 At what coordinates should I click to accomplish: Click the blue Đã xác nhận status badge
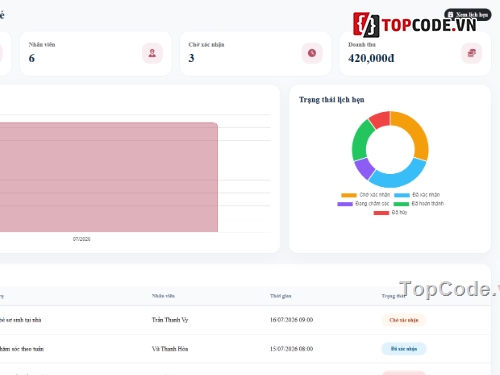404,349
